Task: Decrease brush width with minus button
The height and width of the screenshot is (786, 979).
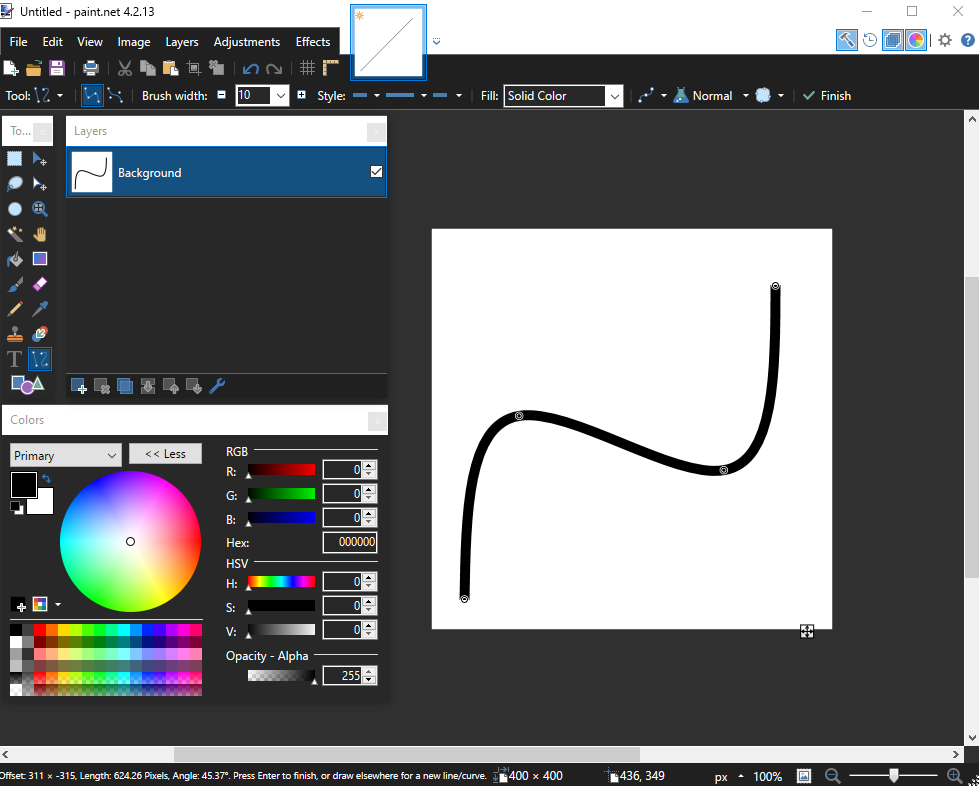Action: tap(221, 95)
